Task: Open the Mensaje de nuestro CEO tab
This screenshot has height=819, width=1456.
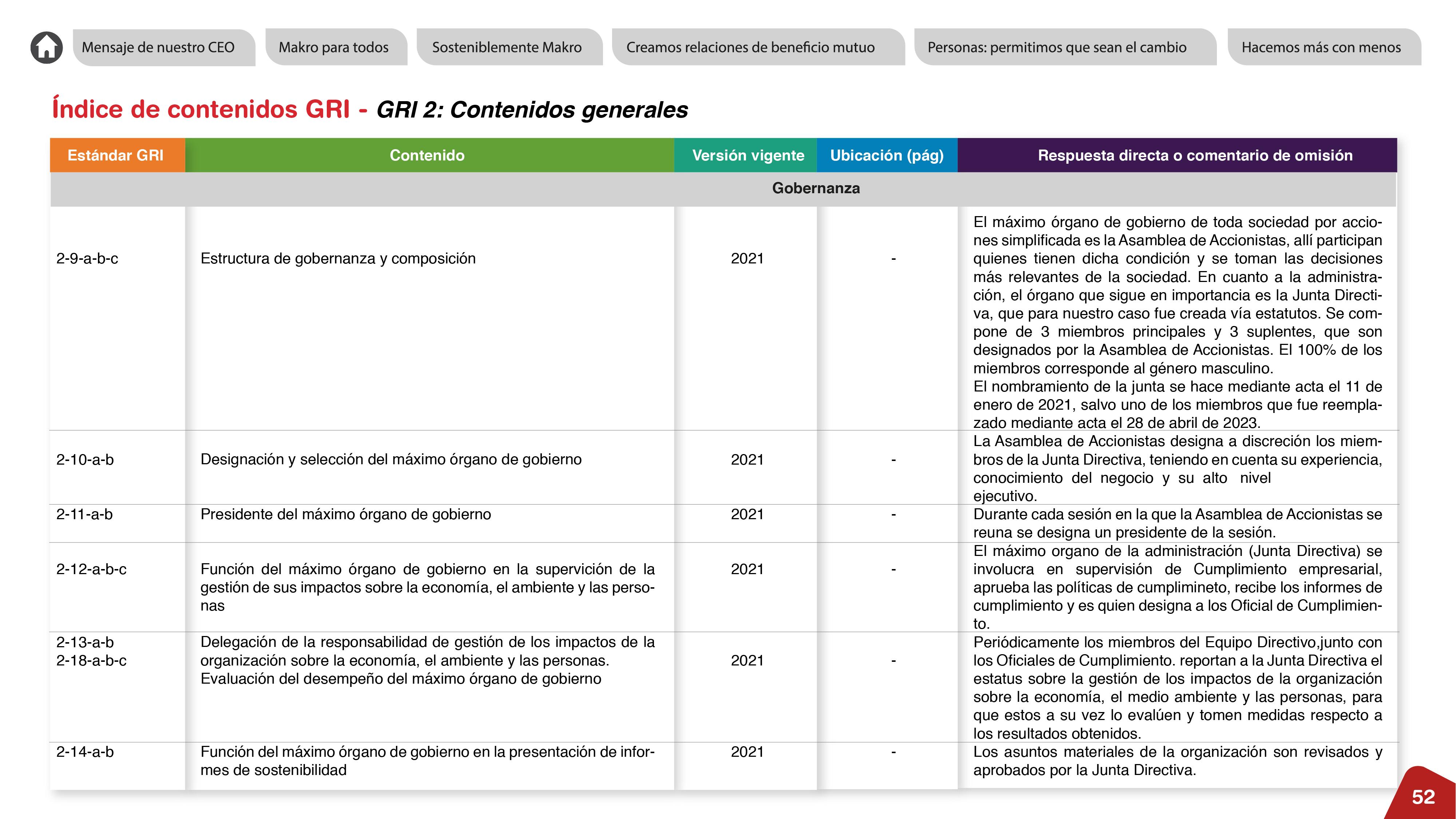Action: coord(158,47)
